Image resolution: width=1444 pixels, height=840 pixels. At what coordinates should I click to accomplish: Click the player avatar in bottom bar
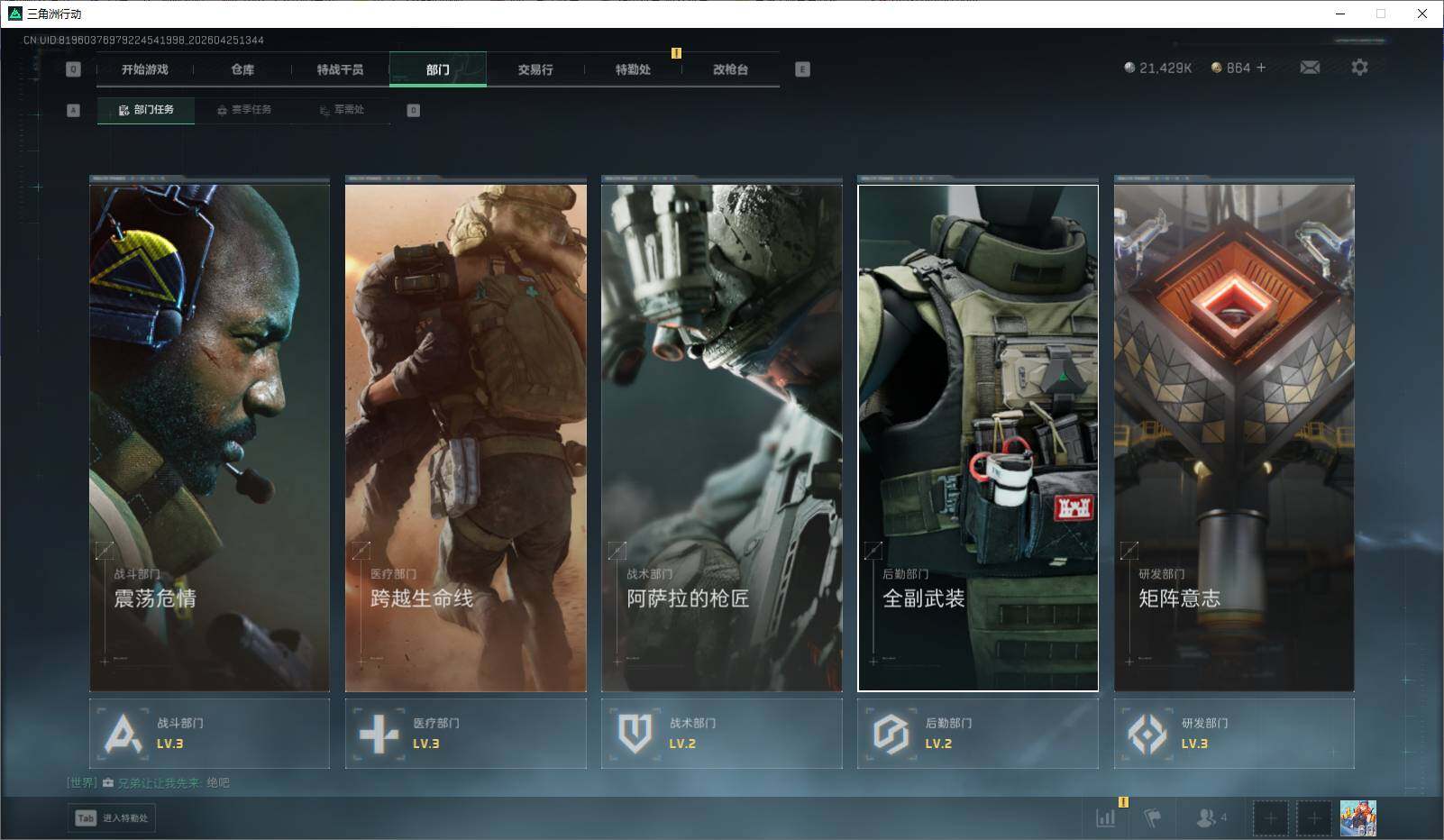(x=1357, y=818)
